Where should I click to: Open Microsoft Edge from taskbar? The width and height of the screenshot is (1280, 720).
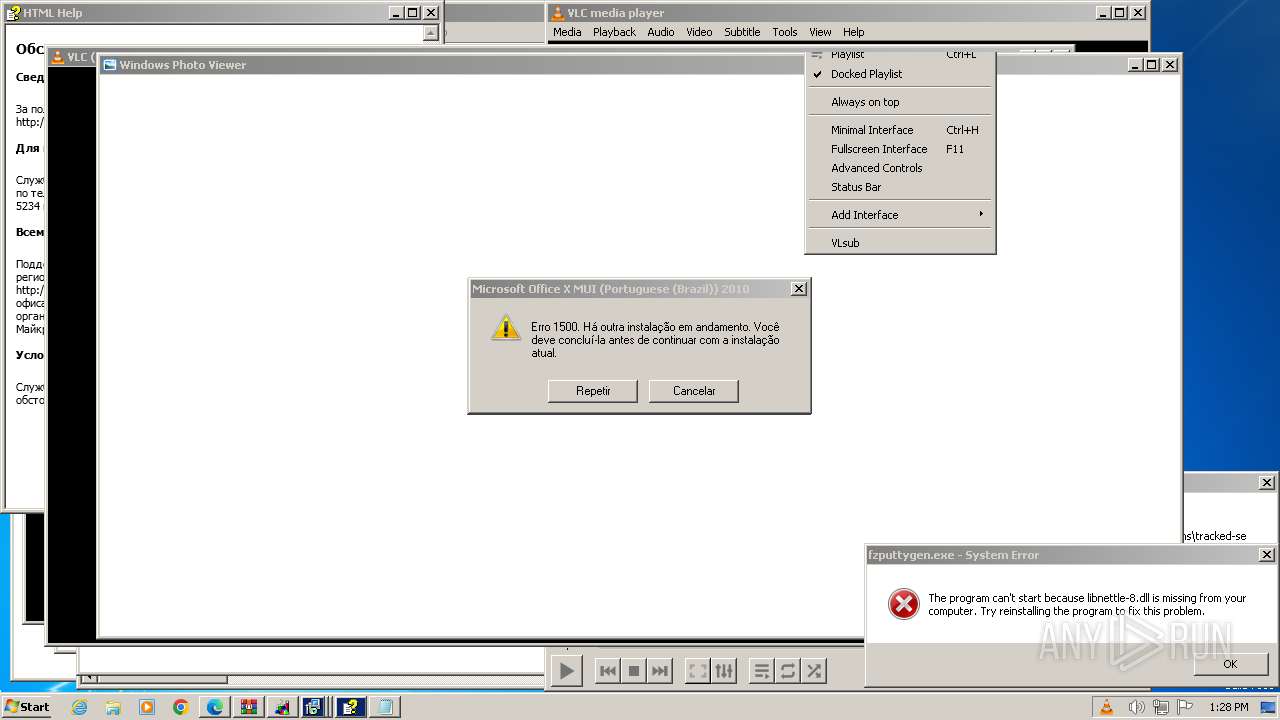[x=215, y=707]
